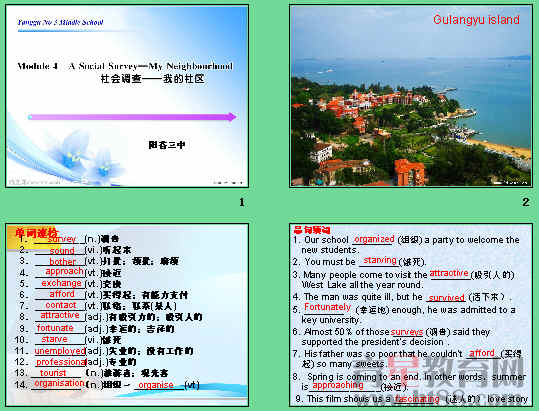The height and width of the screenshot is (411, 539).
Task: Select the title slide thumbnail number 1
Action: click(x=127, y=96)
